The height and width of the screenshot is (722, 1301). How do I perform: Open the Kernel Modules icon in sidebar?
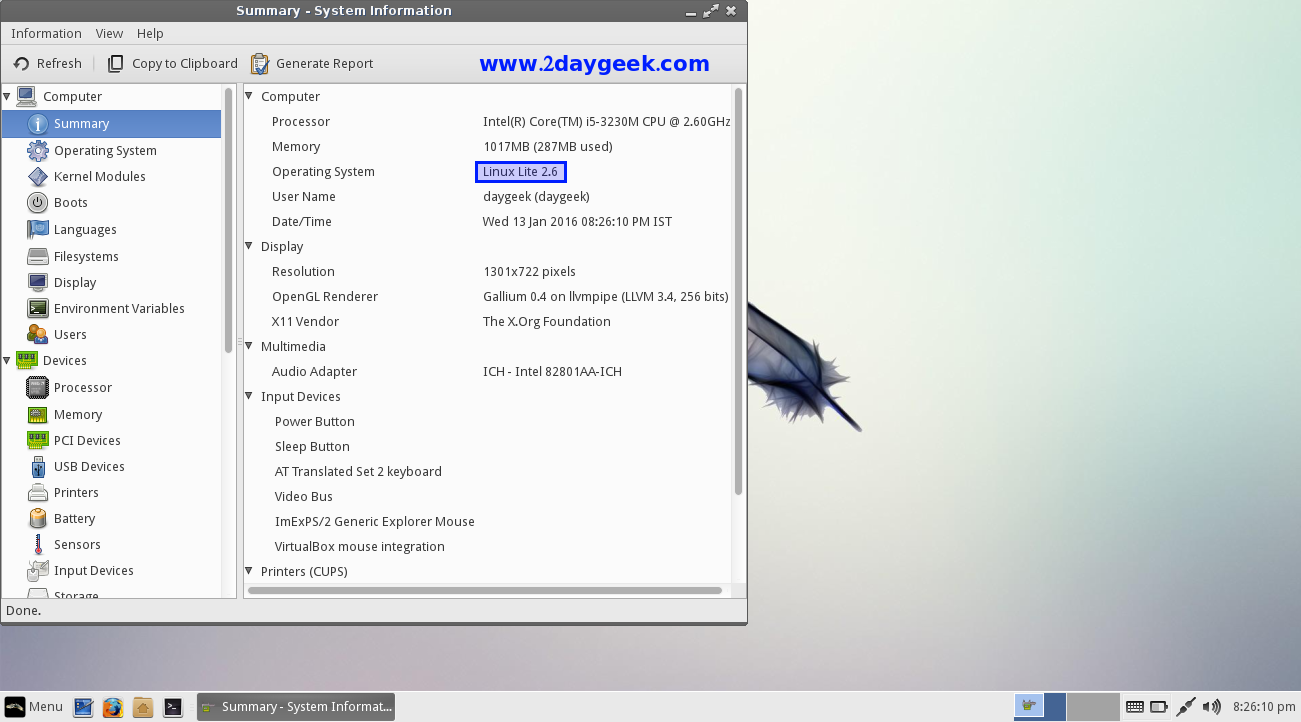coord(38,177)
